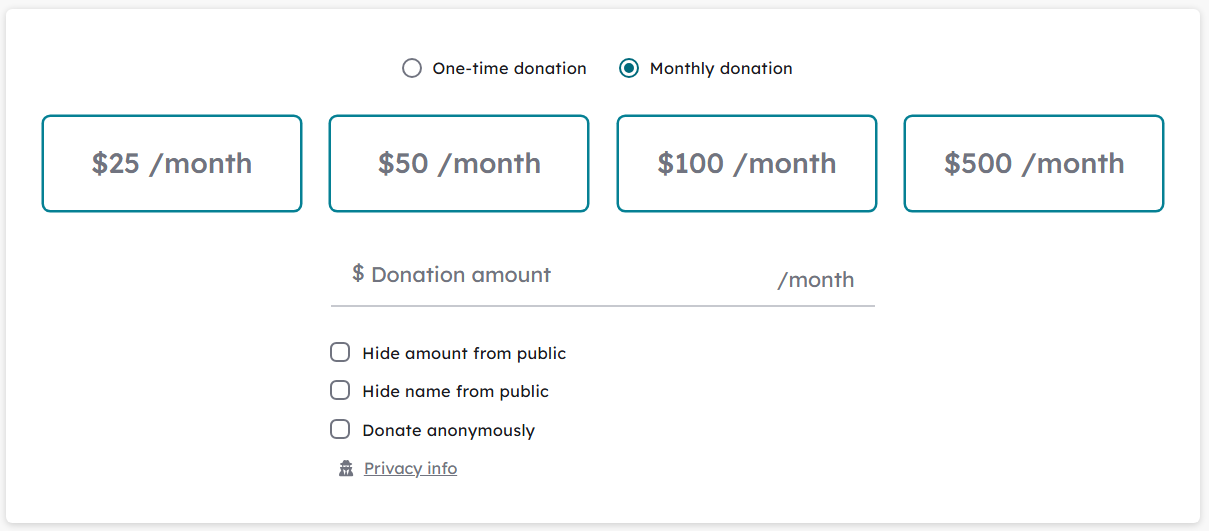Select the $100 /month donation amount

pos(747,164)
